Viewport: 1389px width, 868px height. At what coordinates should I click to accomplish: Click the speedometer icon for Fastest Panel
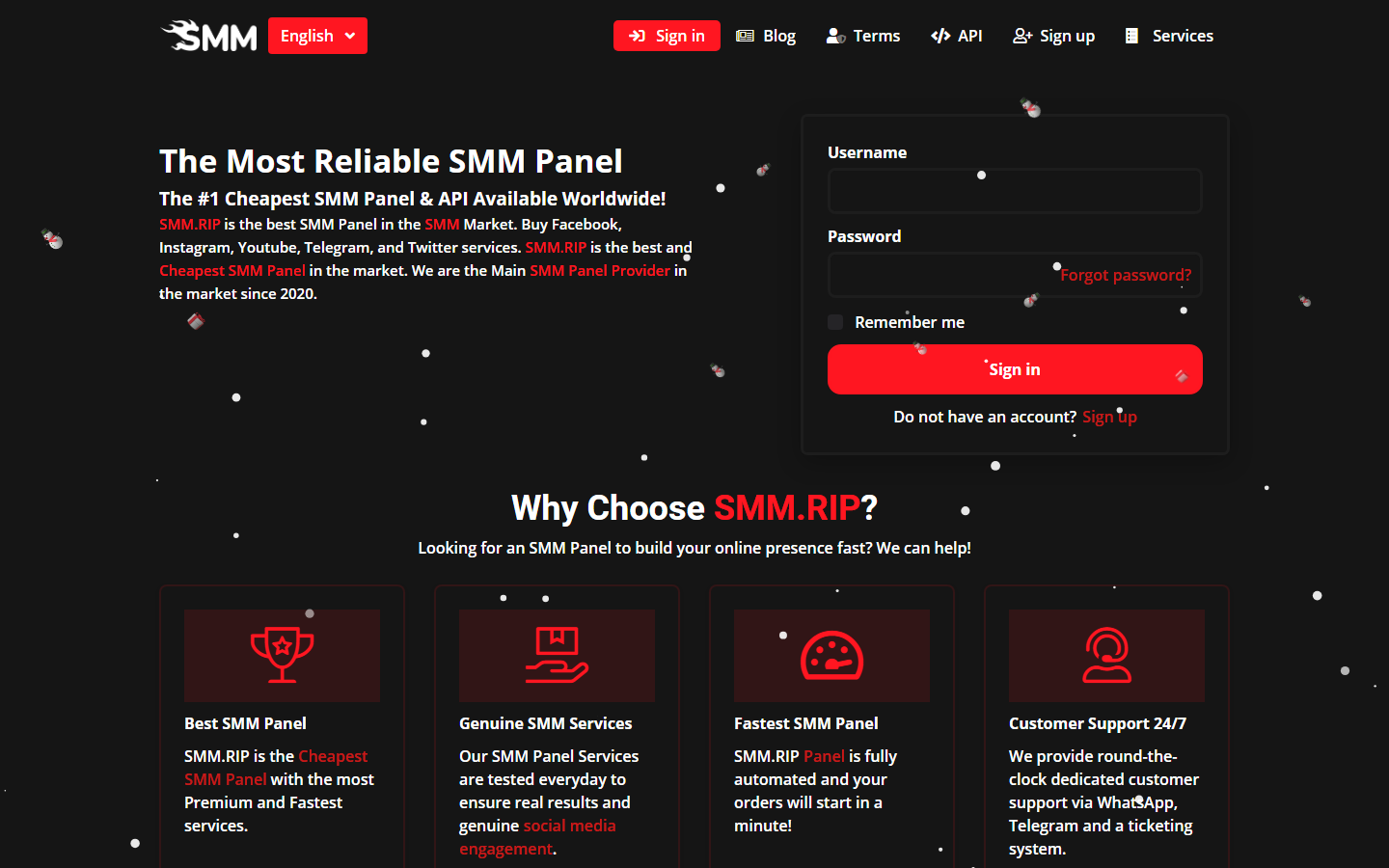click(x=831, y=655)
